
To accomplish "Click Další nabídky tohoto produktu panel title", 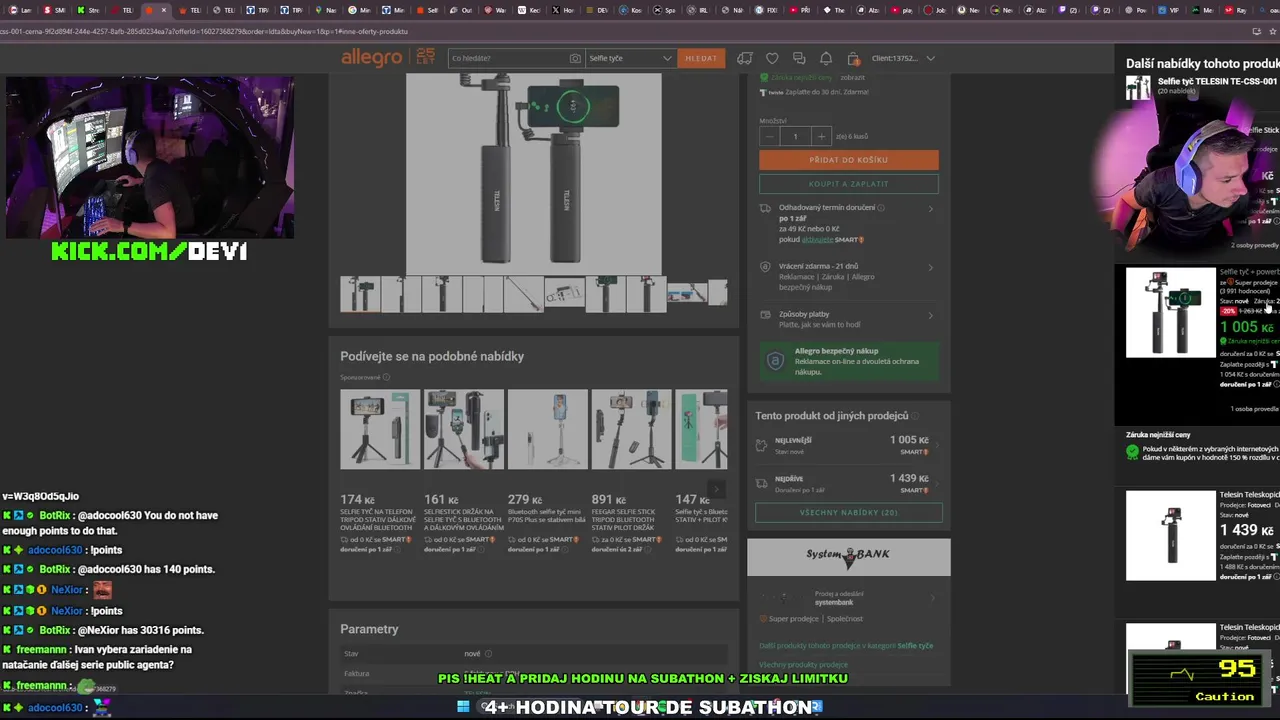I will [x=1203, y=64].
